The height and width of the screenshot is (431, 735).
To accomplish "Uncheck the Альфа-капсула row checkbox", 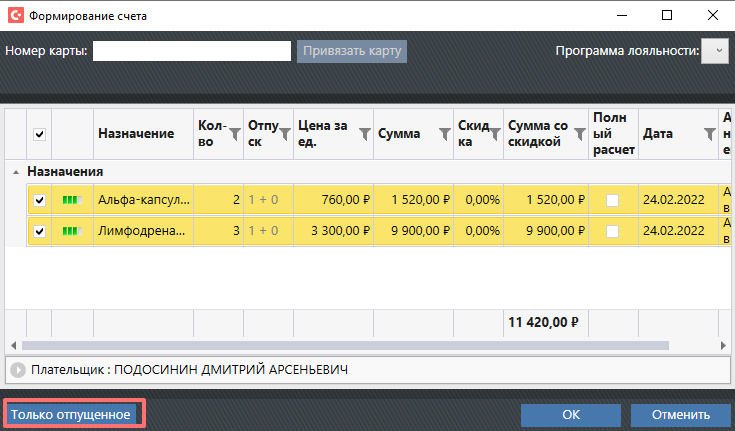I will click(40, 200).
